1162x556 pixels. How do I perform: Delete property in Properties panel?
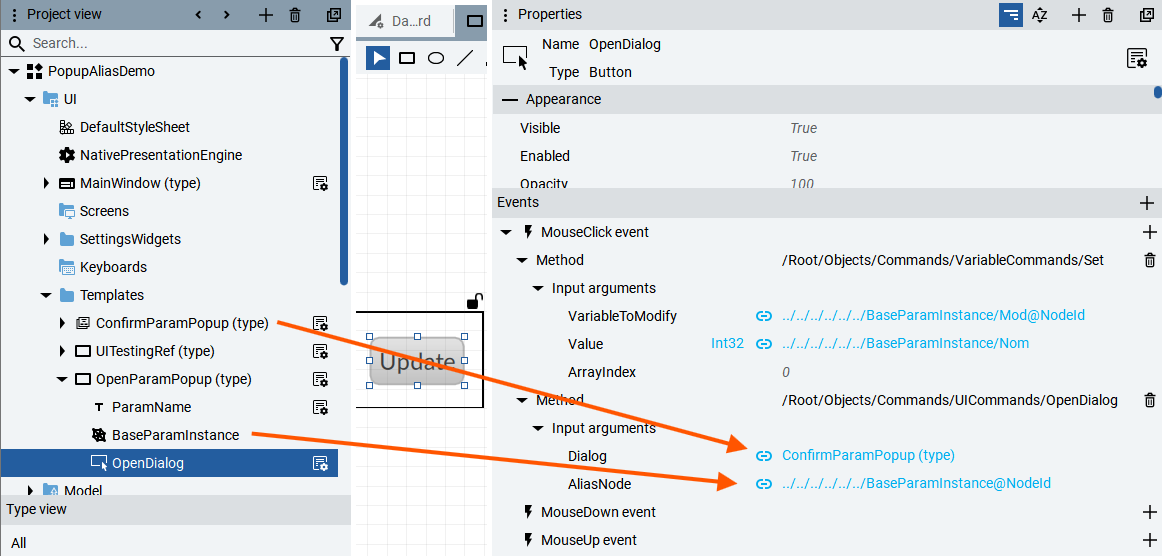tap(1108, 15)
